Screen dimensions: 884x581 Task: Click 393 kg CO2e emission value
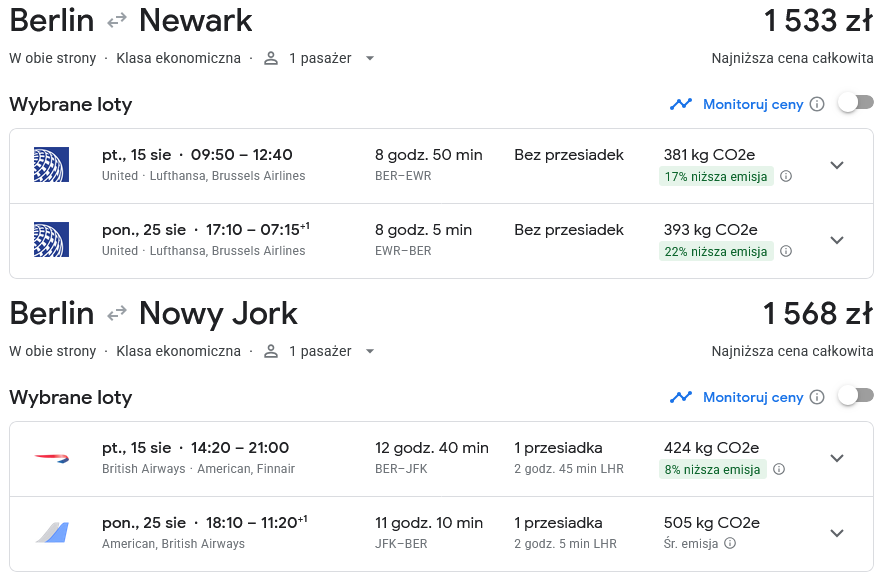click(710, 230)
